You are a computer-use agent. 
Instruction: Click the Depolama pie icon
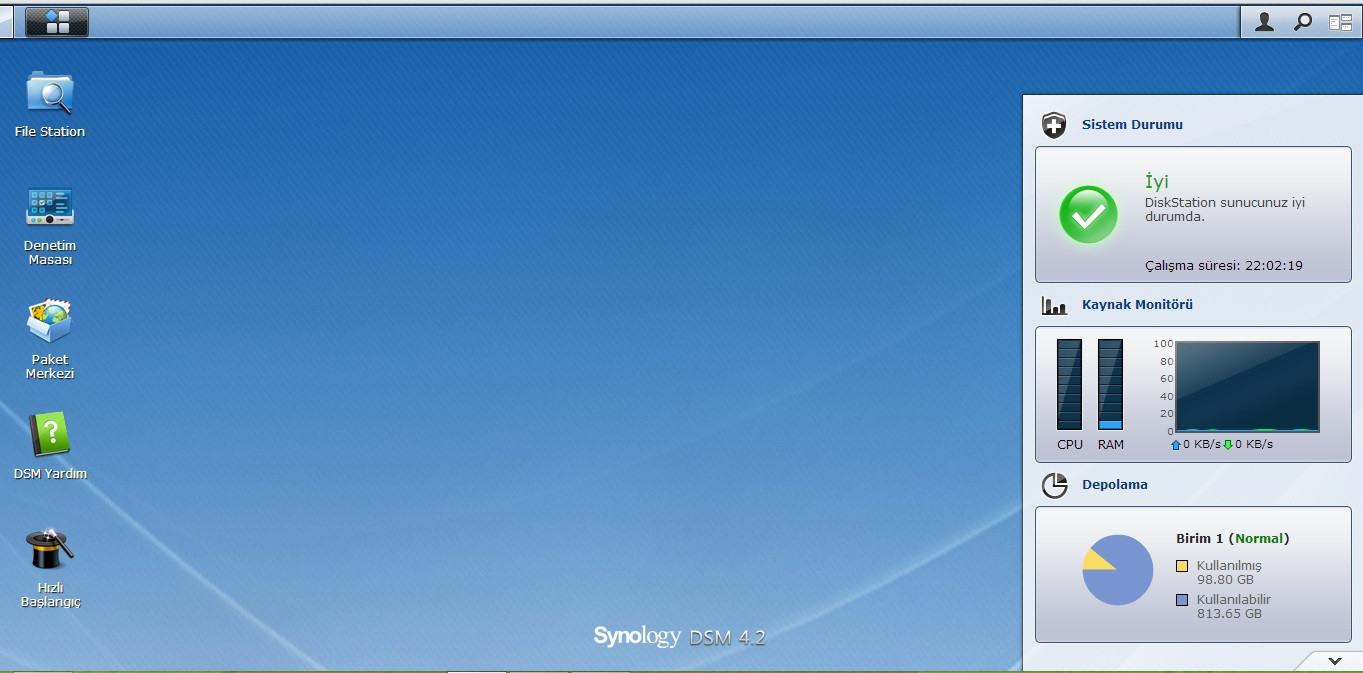point(1054,485)
